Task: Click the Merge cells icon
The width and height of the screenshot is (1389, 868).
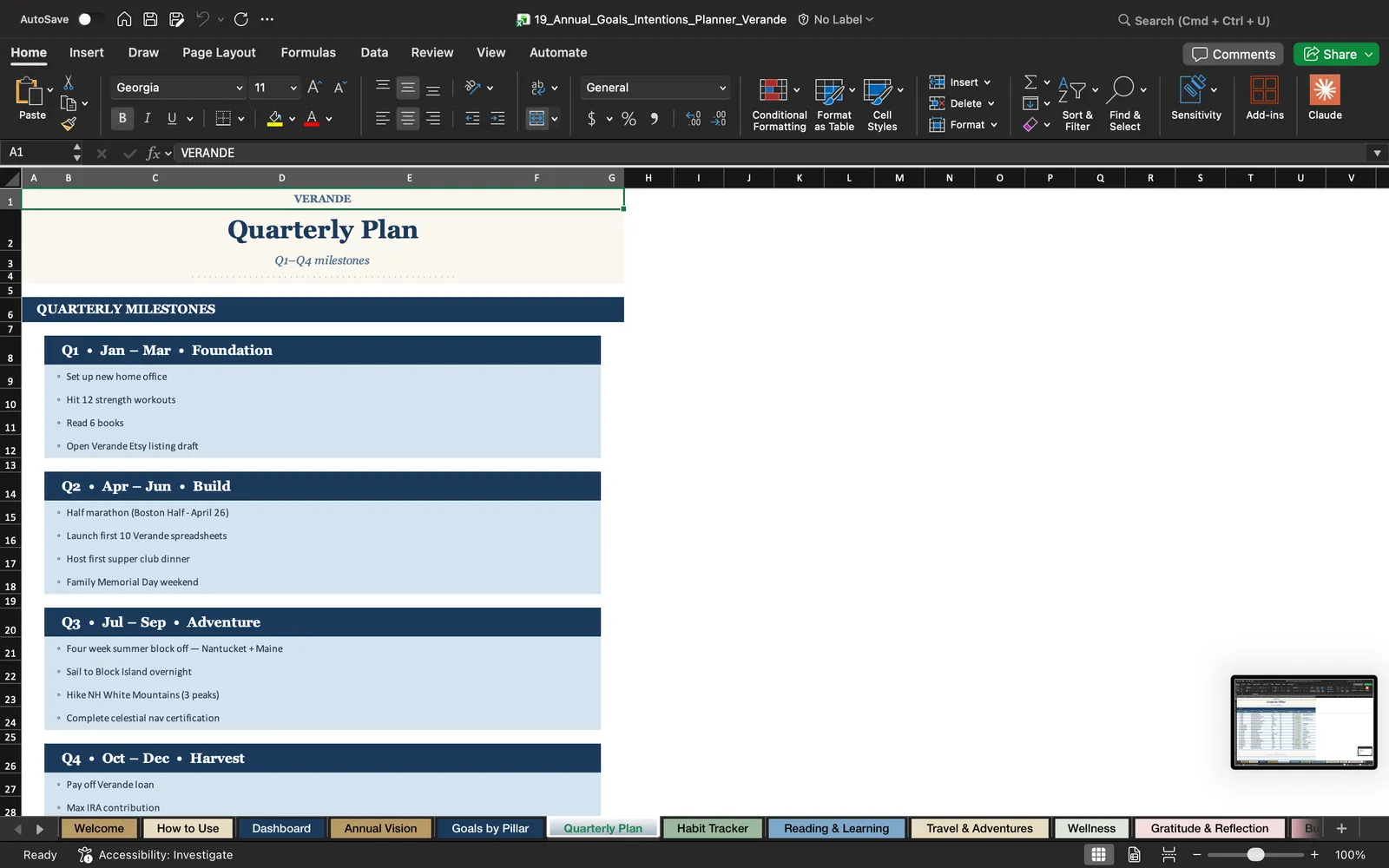Action: [537, 119]
